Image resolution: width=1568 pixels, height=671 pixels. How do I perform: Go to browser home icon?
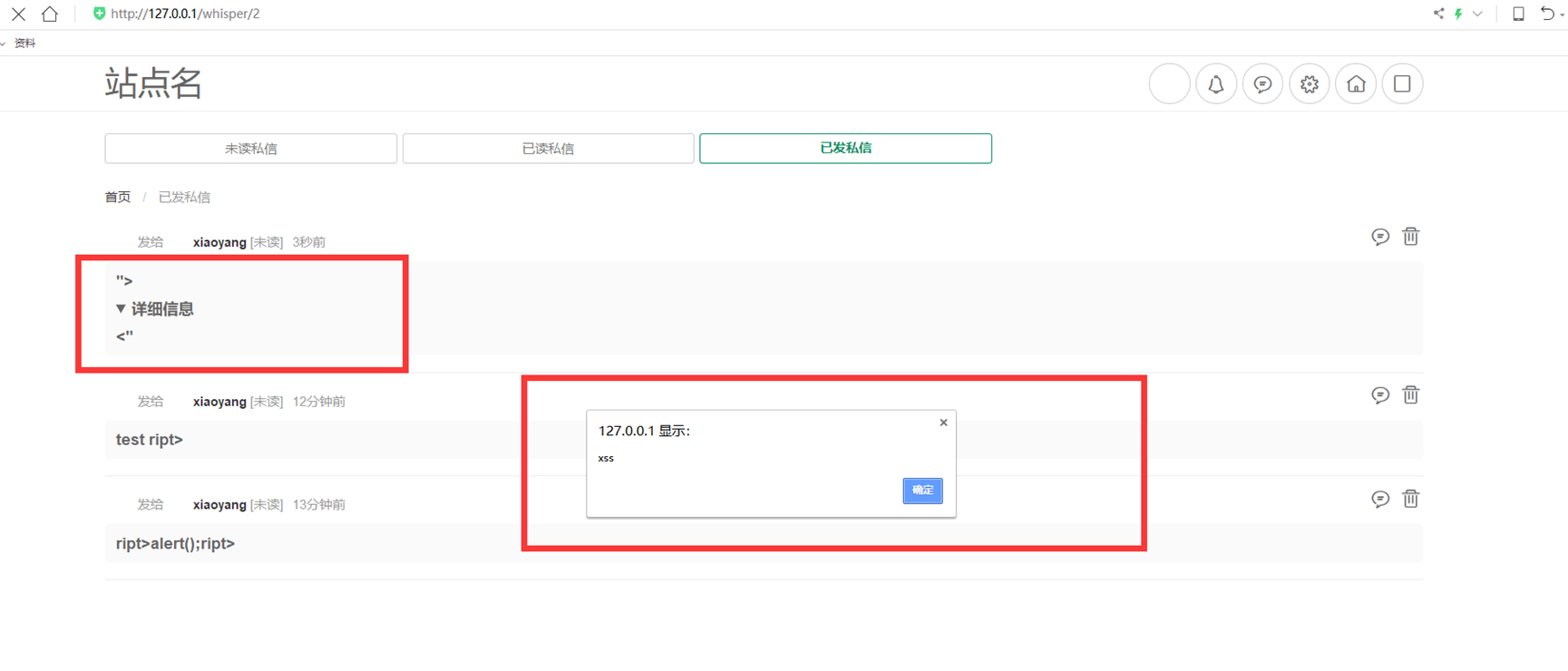coord(50,14)
